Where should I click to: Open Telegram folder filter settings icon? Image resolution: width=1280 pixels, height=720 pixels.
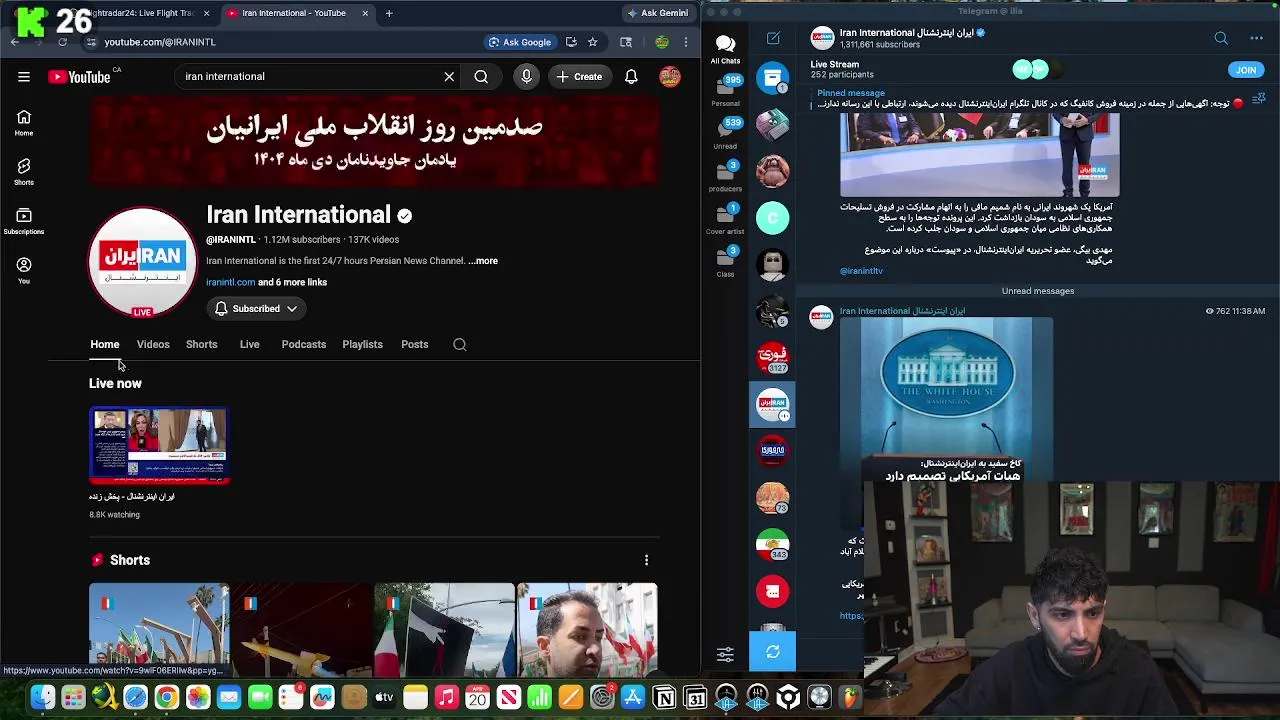coord(725,654)
